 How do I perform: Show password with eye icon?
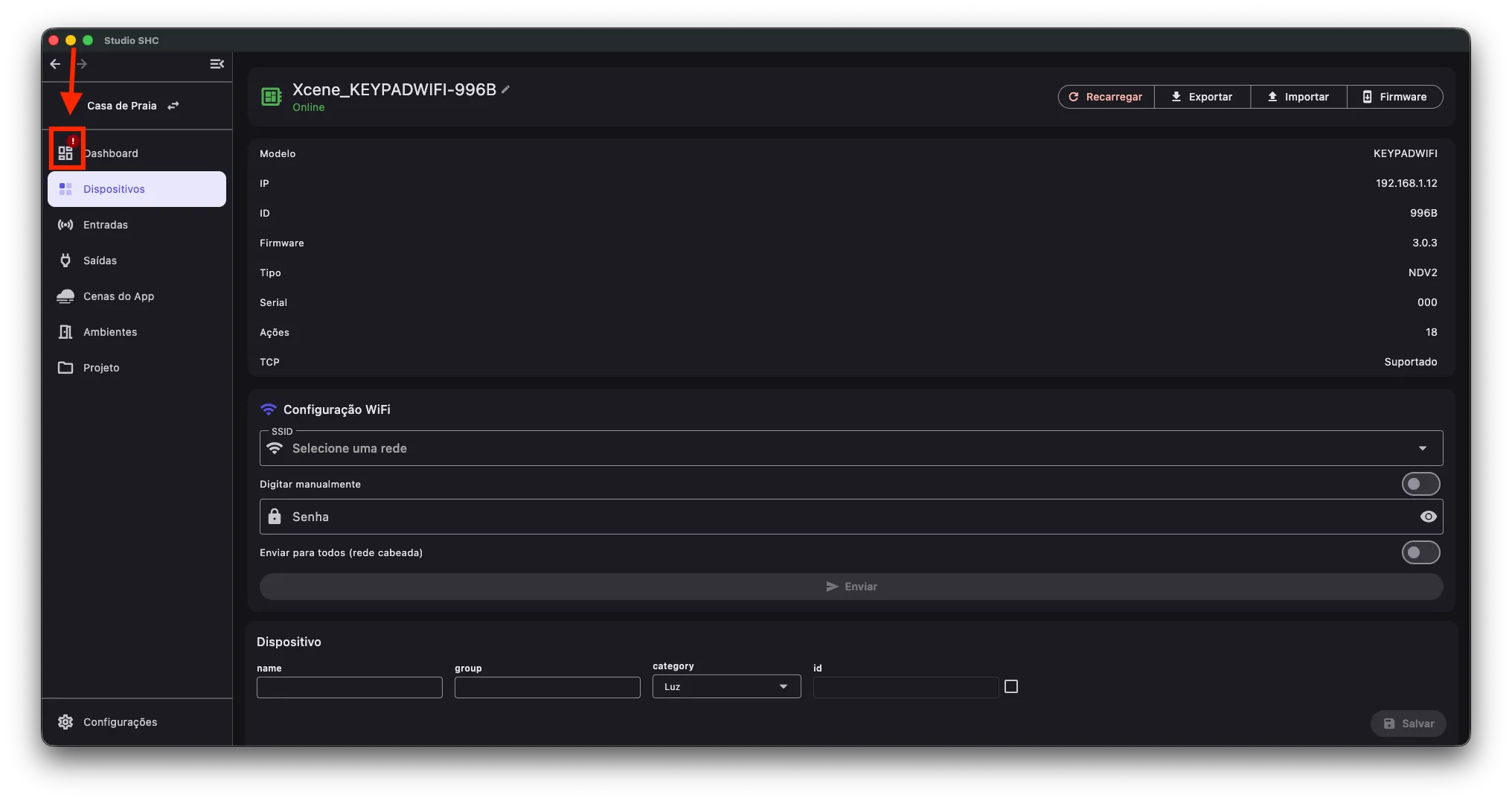pyautogui.click(x=1428, y=517)
